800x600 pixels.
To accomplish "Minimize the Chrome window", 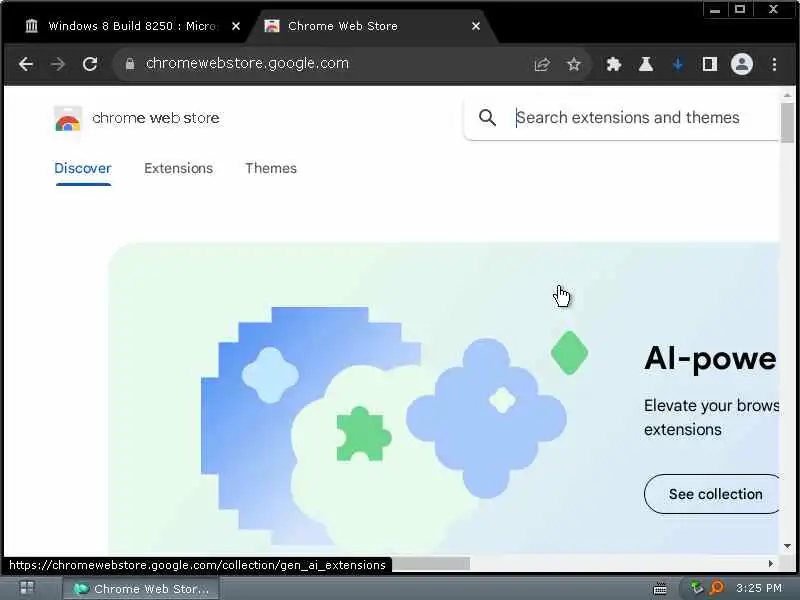I will click(715, 10).
